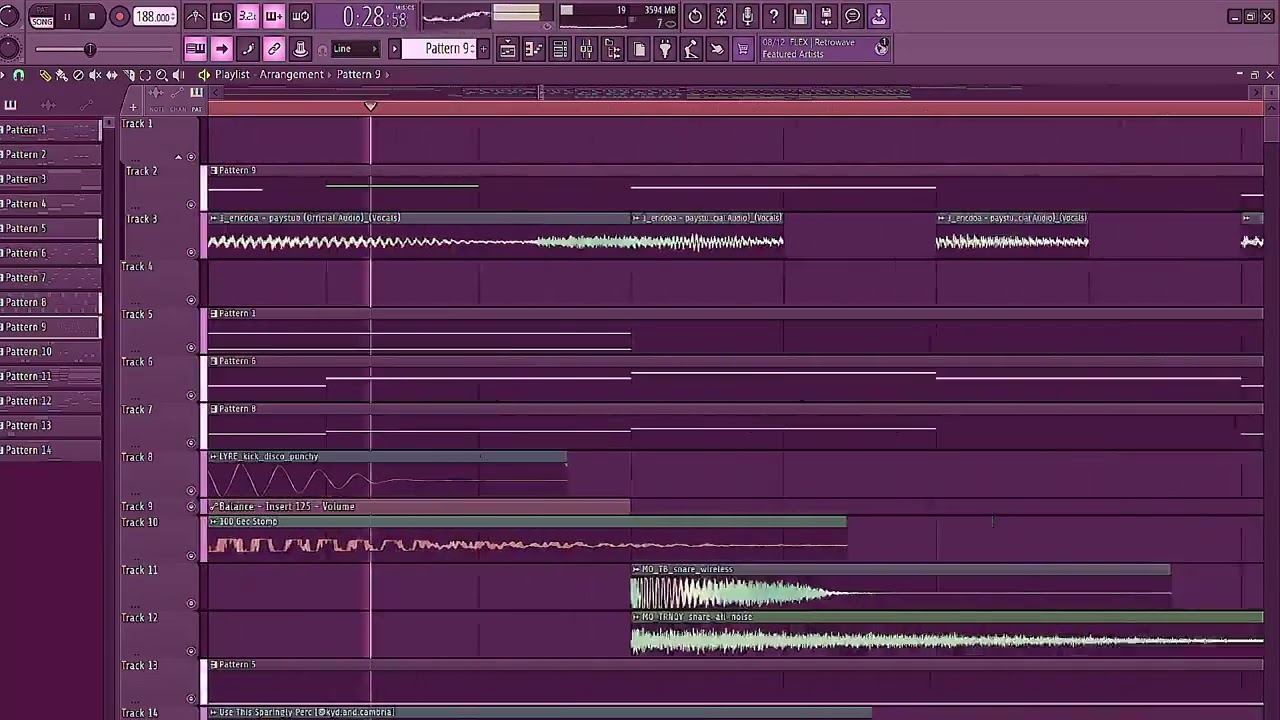The image size is (1280, 720).
Task: Select Pattern 14 in picker list
Action: tap(50, 450)
